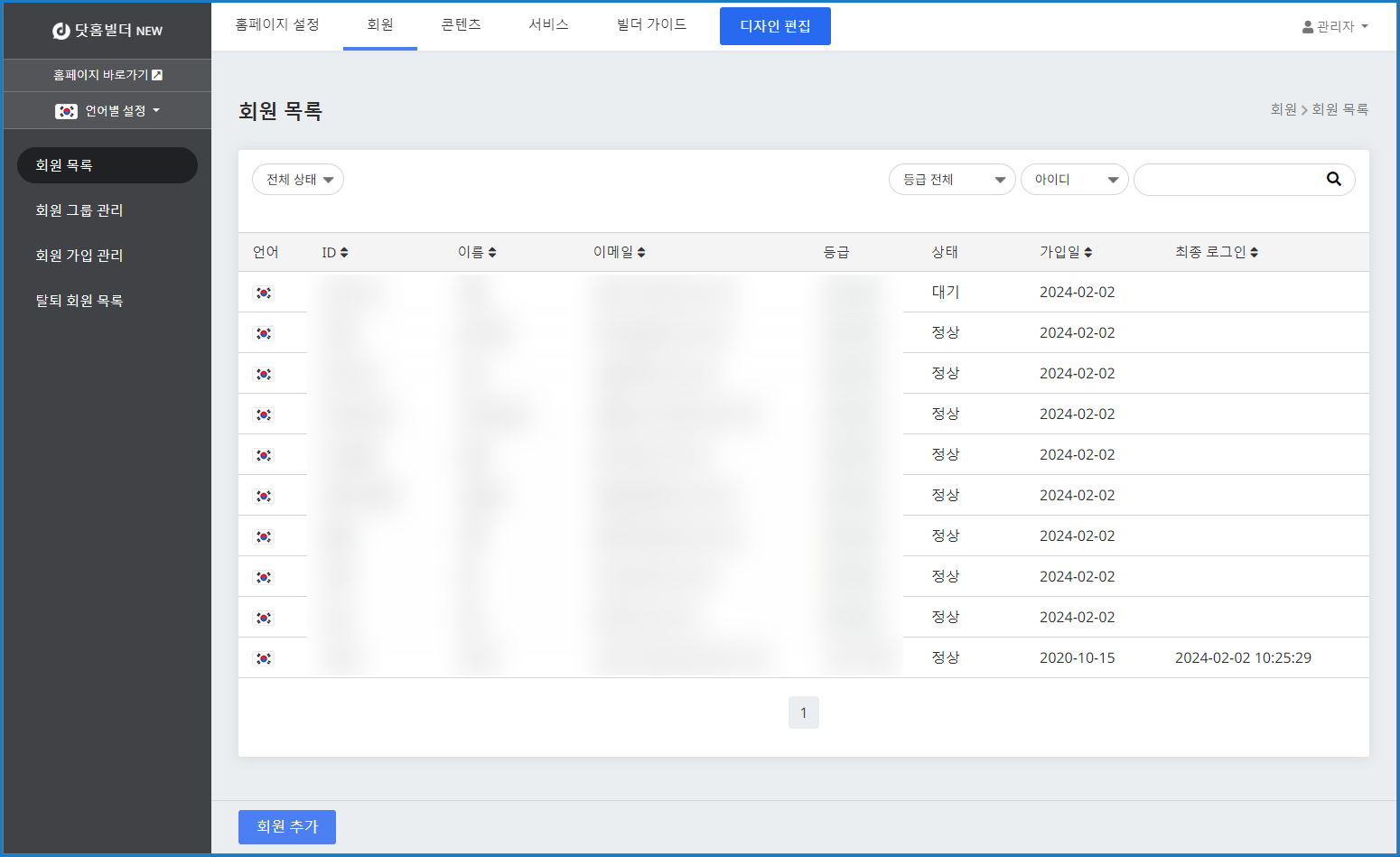The width and height of the screenshot is (1400, 857).
Task: Open the 등급 전체 grade dropdown
Action: pyautogui.click(x=952, y=180)
